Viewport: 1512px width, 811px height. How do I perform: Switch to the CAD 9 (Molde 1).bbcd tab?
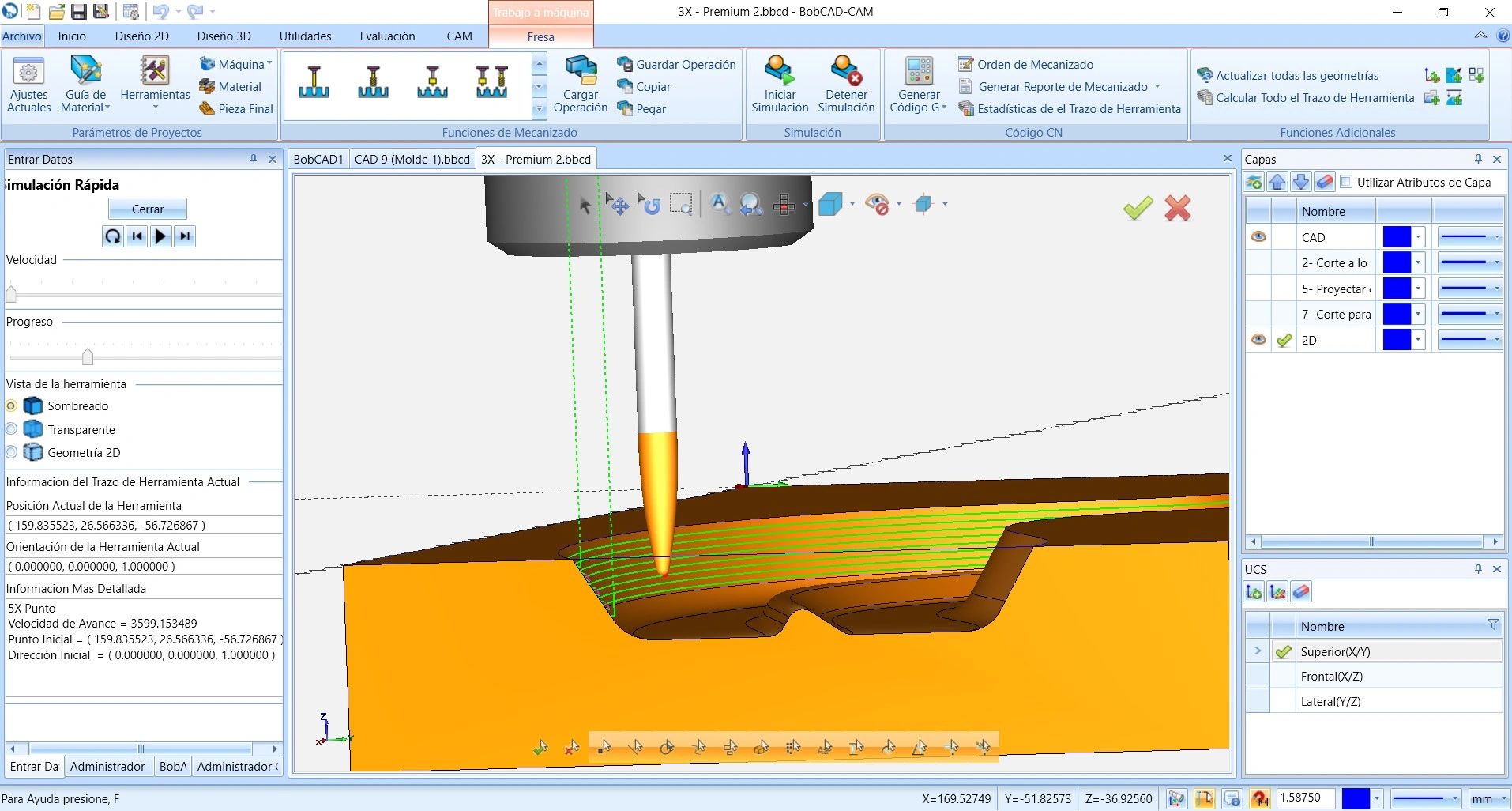pos(412,159)
